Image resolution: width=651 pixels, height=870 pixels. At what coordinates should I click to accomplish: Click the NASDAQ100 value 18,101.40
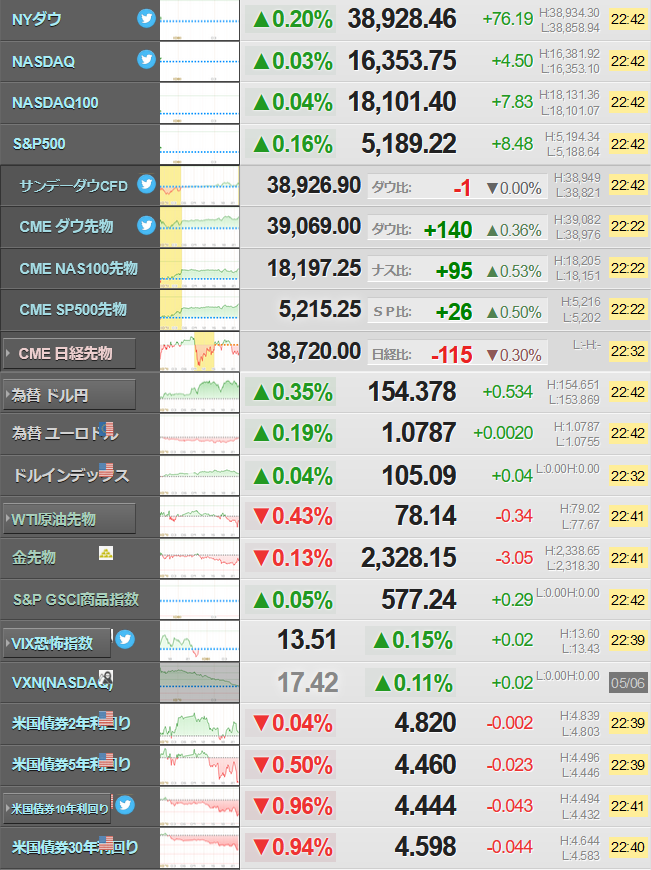(402, 102)
